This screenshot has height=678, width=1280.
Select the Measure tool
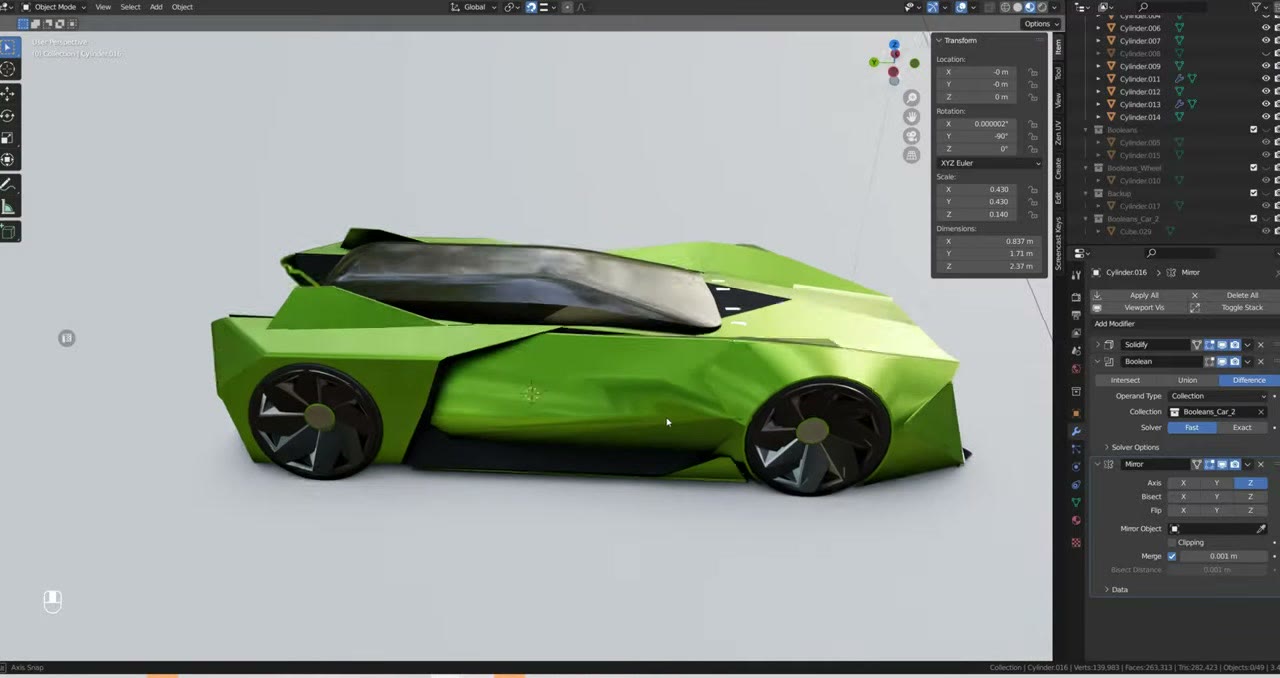coord(8,207)
